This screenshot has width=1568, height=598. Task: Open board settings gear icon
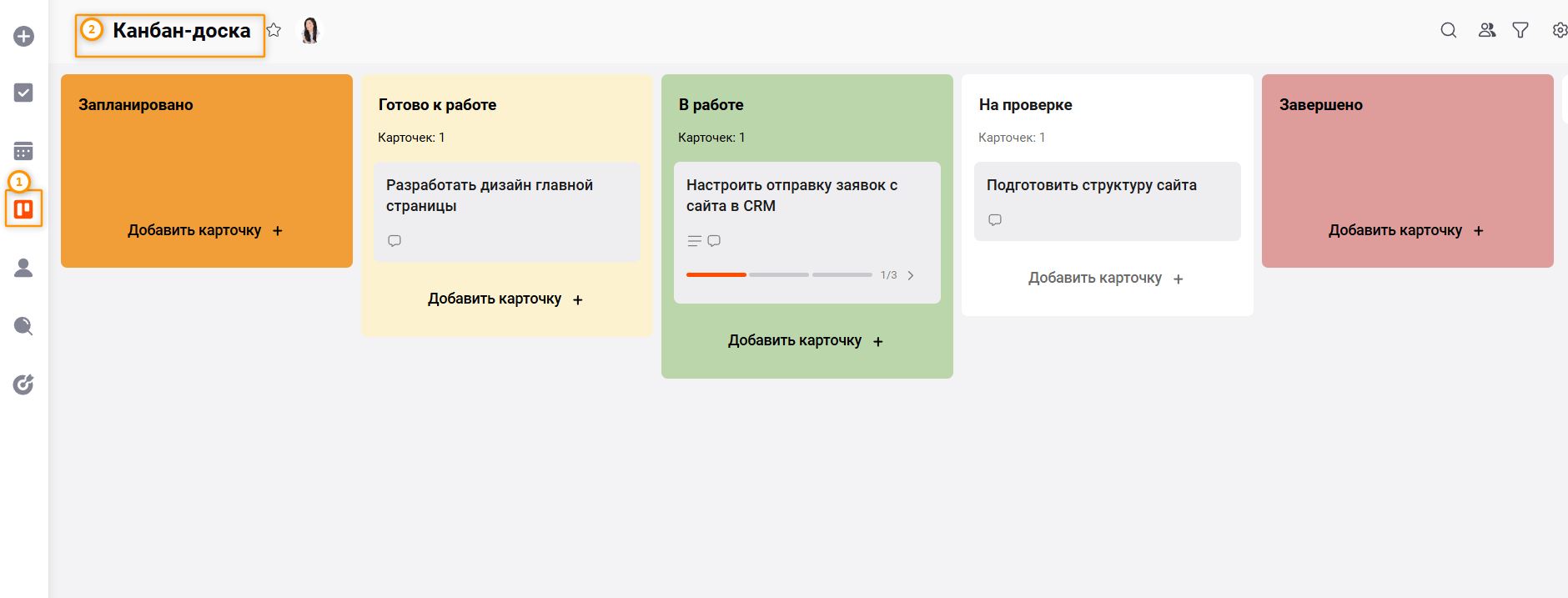1559,31
